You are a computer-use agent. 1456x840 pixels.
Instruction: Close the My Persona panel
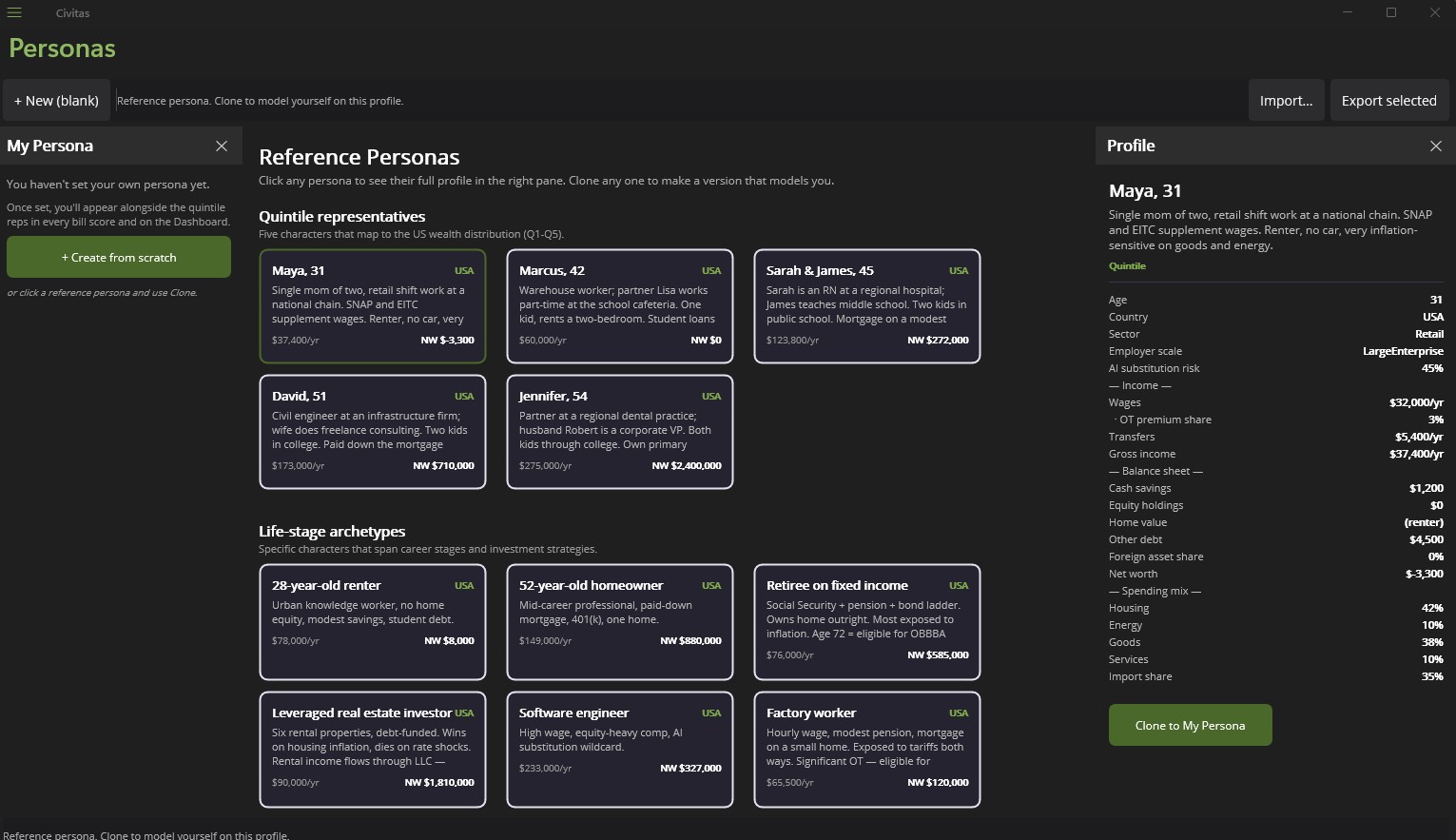point(222,146)
